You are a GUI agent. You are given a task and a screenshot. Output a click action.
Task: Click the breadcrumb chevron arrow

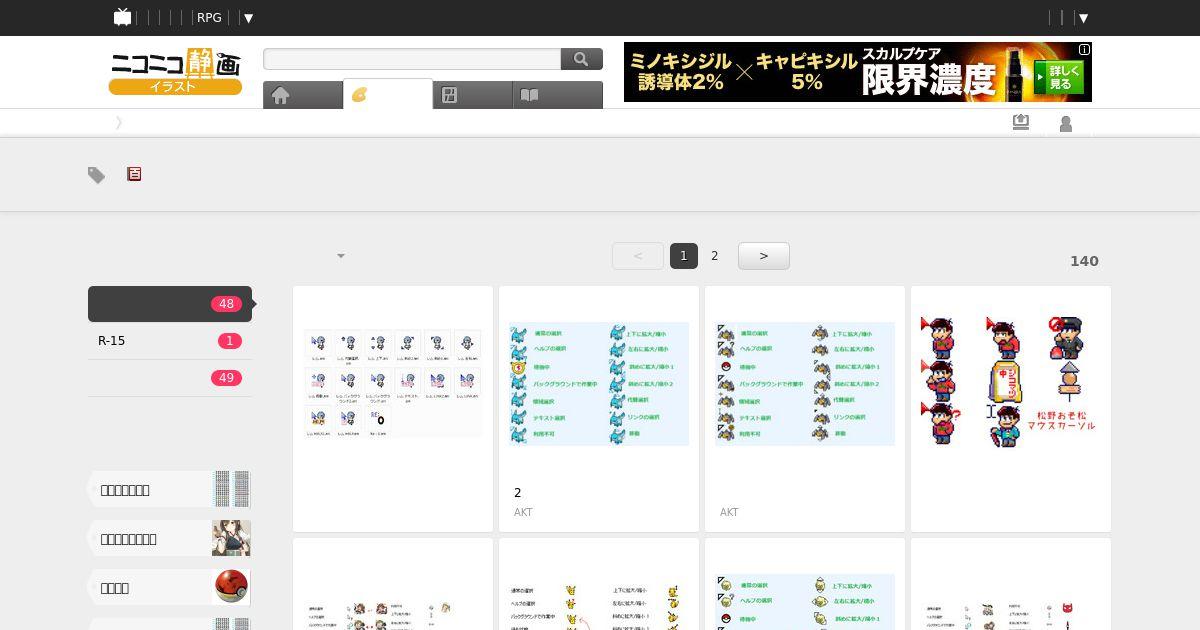click(x=119, y=122)
